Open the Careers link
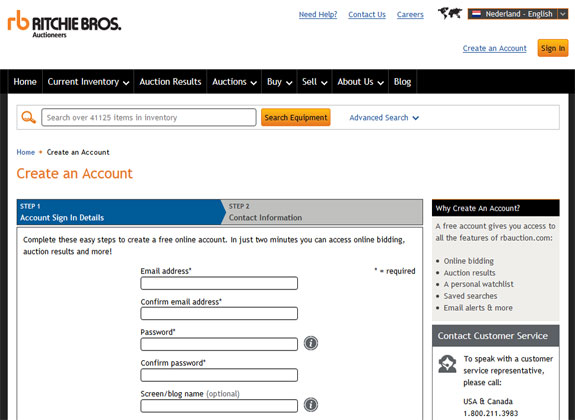The width and height of the screenshot is (575, 420). click(410, 15)
